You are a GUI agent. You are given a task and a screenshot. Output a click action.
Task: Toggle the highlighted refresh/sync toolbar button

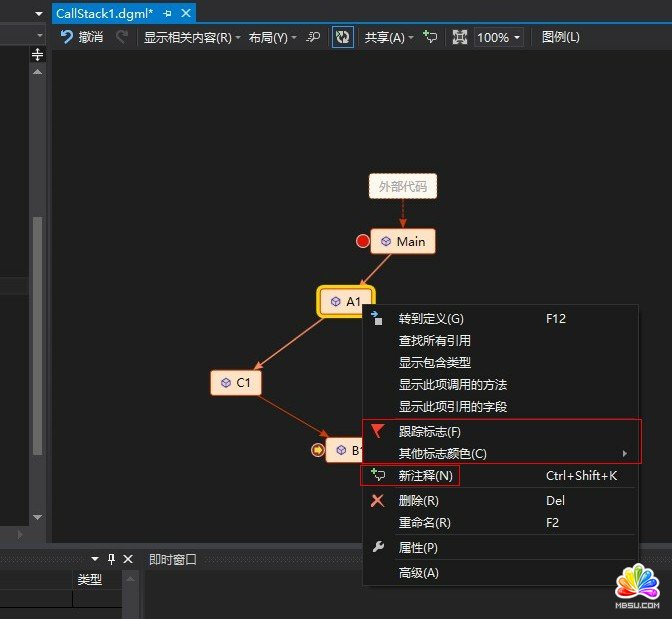coord(343,37)
